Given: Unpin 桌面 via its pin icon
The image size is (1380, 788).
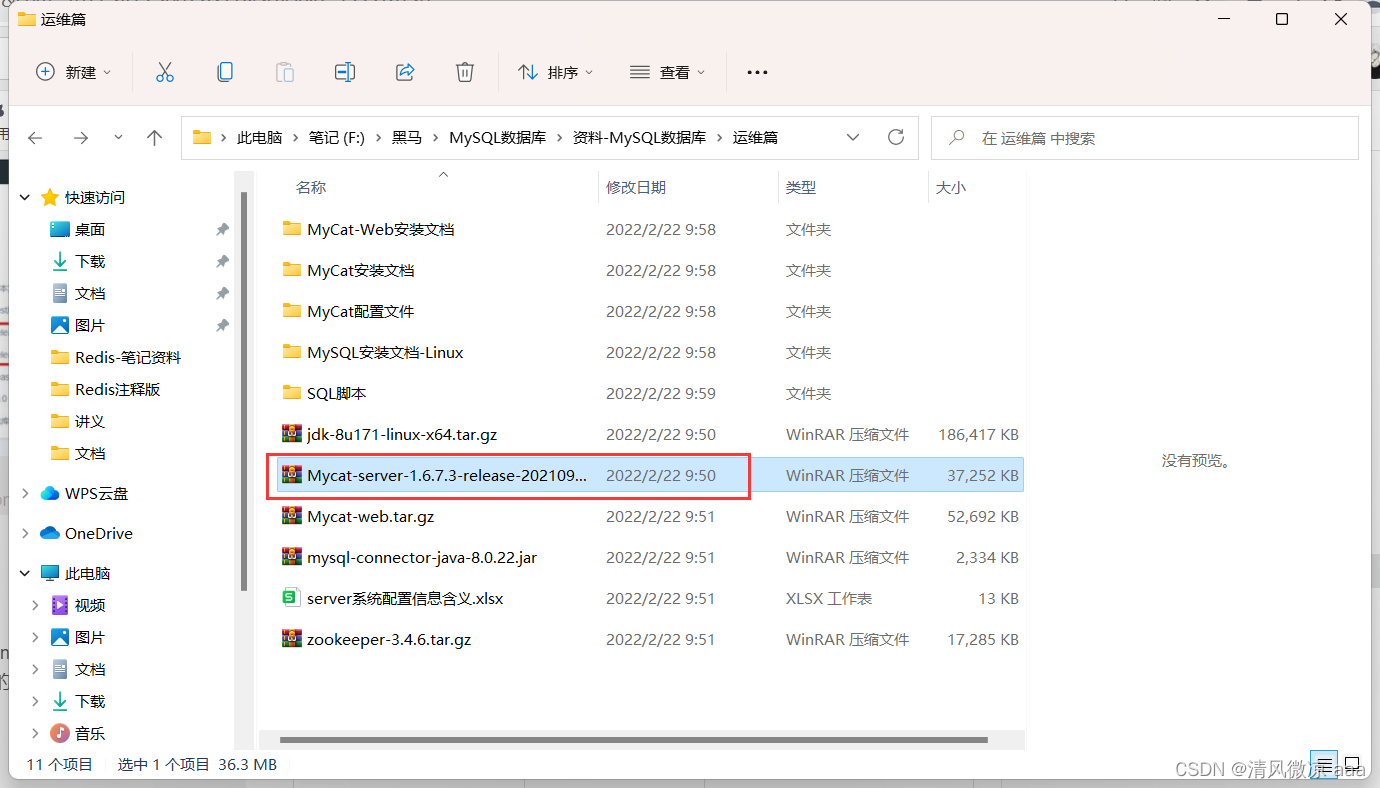Looking at the screenshot, I should tap(222, 229).
